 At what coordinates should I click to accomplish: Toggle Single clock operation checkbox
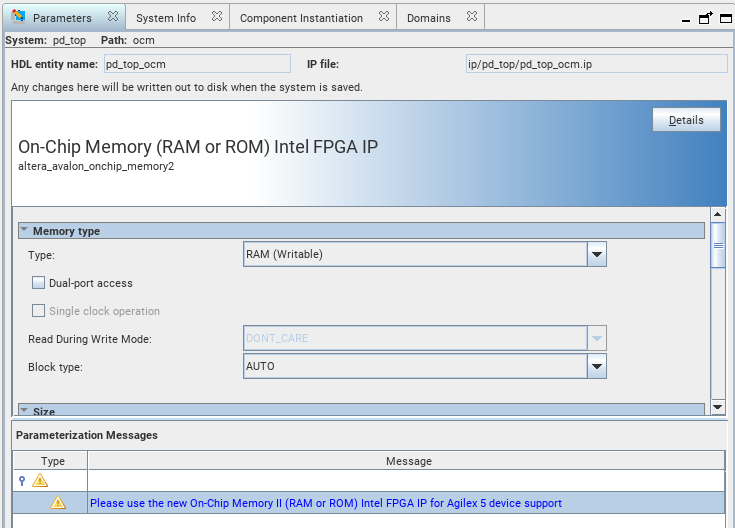click(x=38, y=311)
